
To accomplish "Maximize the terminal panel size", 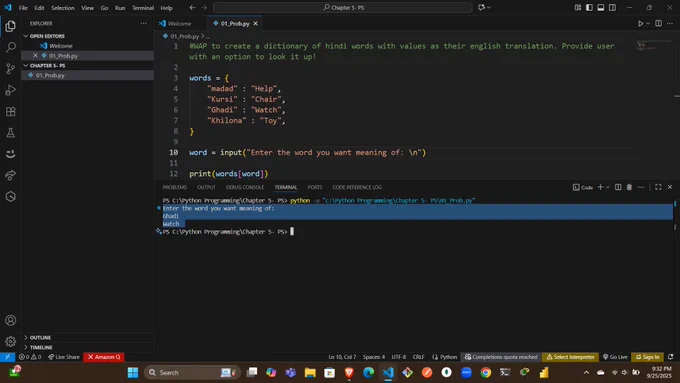I will (658, 187).
